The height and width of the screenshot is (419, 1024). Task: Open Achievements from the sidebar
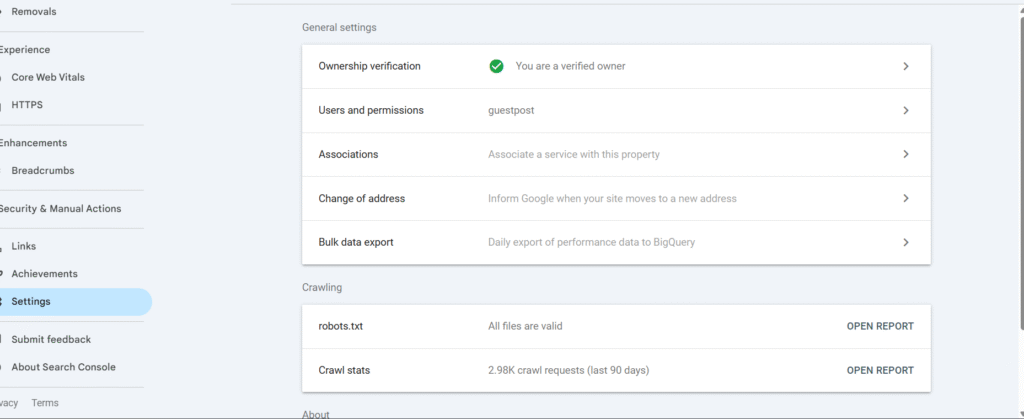(44, 274)
